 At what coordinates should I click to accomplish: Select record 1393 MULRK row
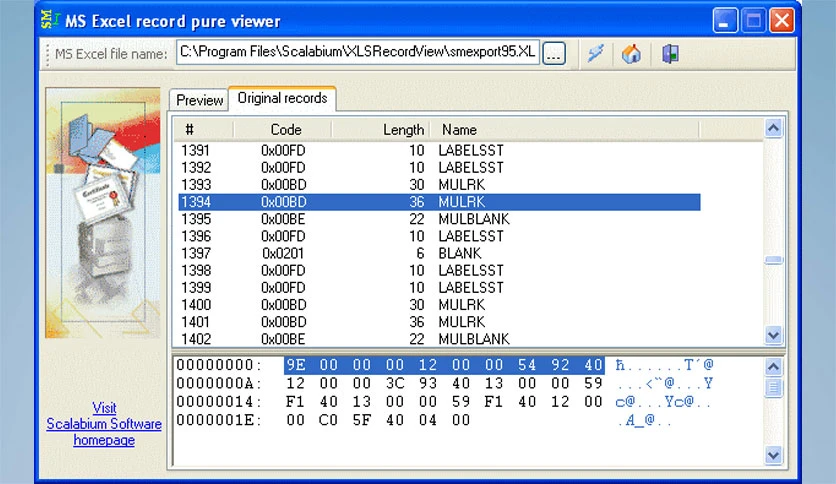point(439,184)
